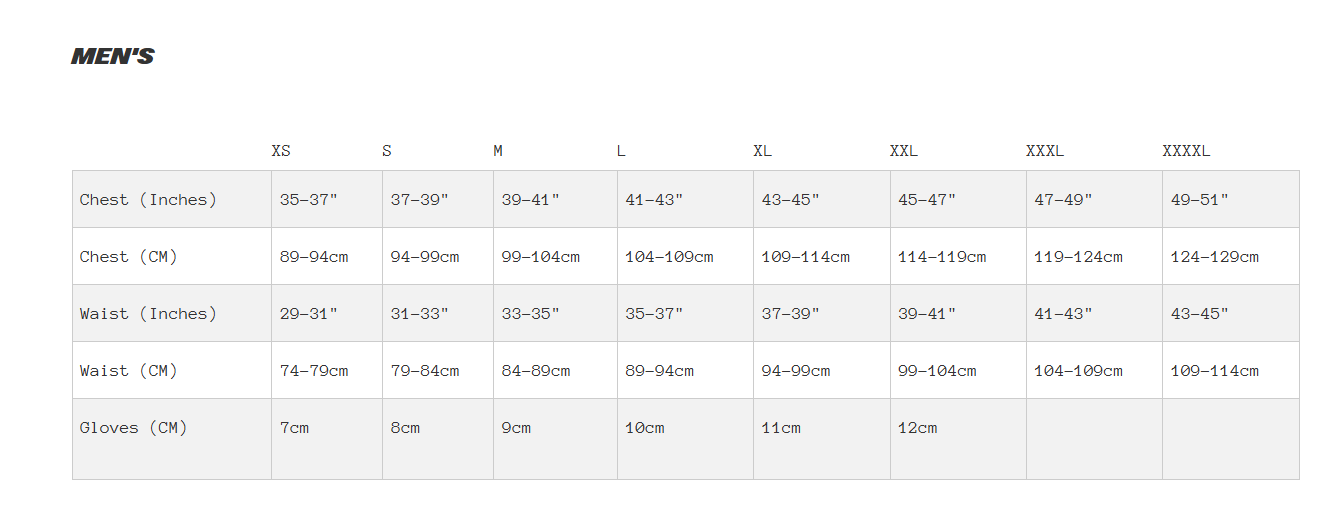This screenshot has width=1335, height=526.
Task: Click the Chest (Inches) row label
Action: (x=148, y=200)
